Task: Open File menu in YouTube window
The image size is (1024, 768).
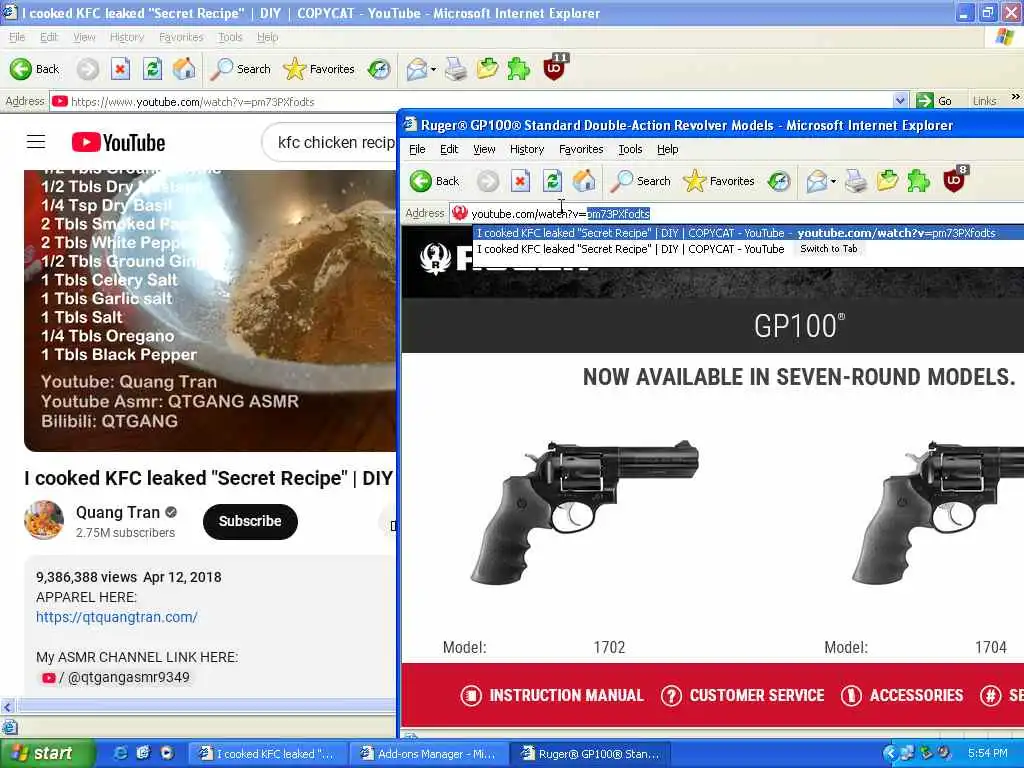Action: coord(17,37)
